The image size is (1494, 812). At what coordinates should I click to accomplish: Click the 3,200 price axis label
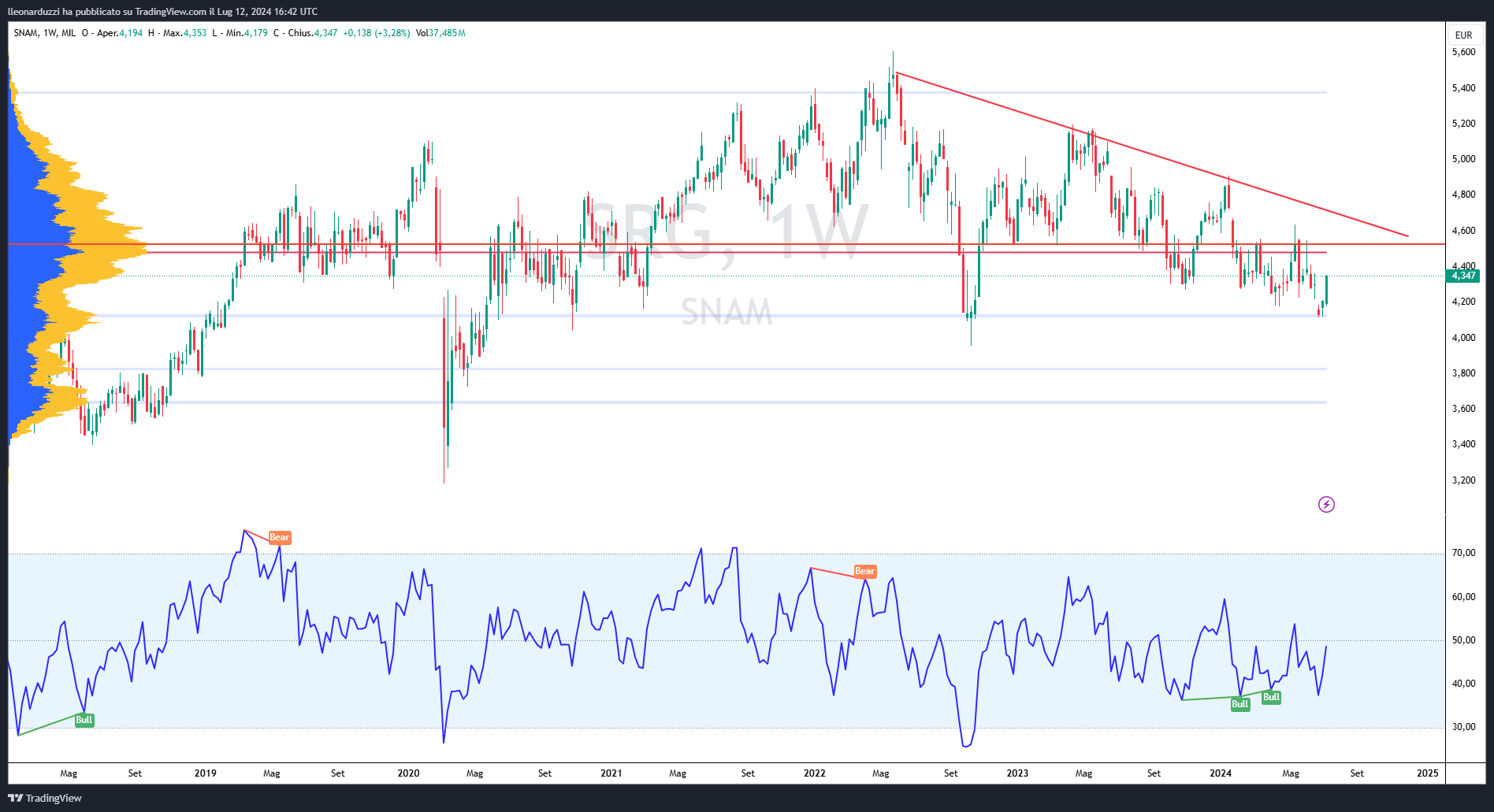pos(1463,480)
